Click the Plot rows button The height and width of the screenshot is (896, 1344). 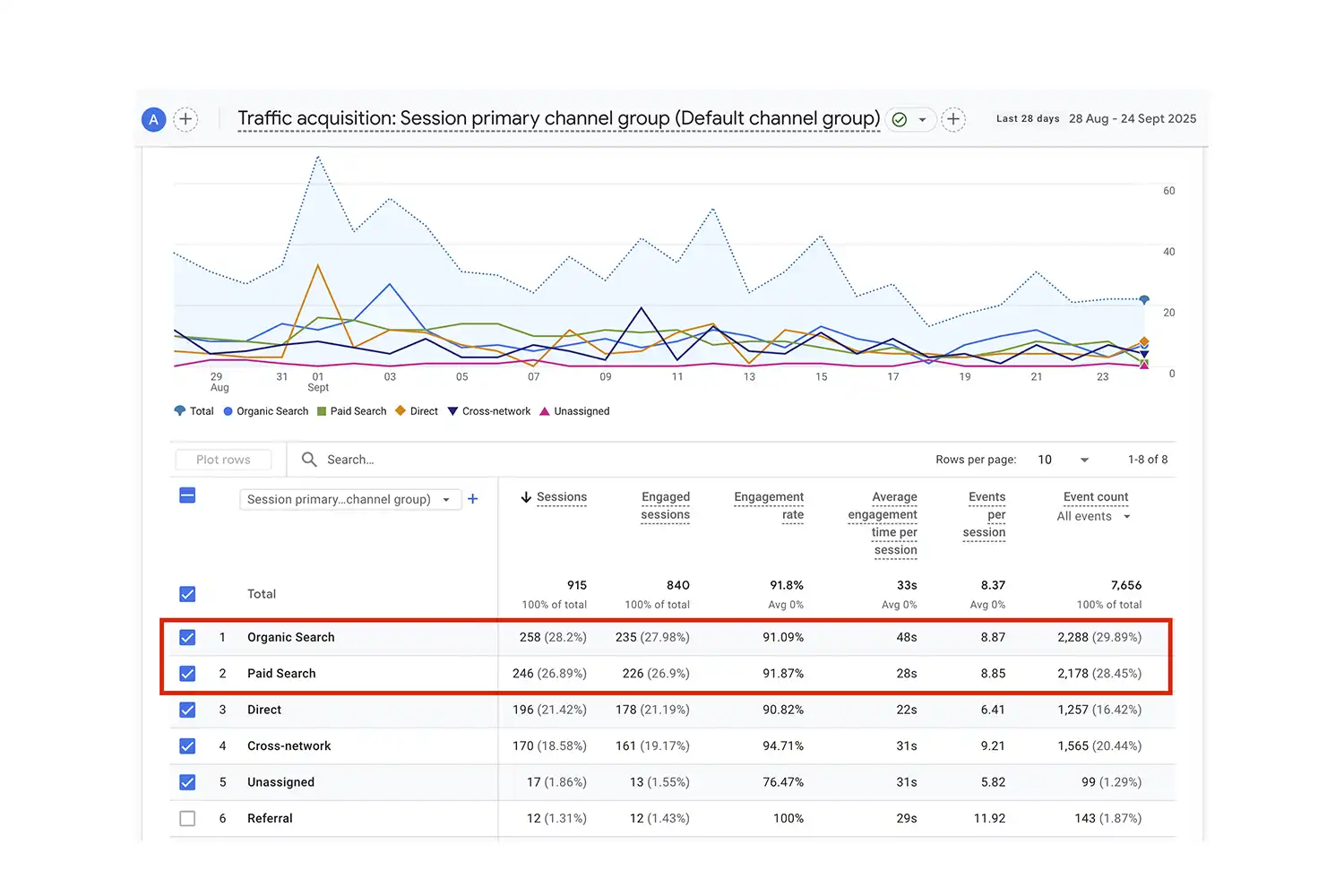click(223, 459)
